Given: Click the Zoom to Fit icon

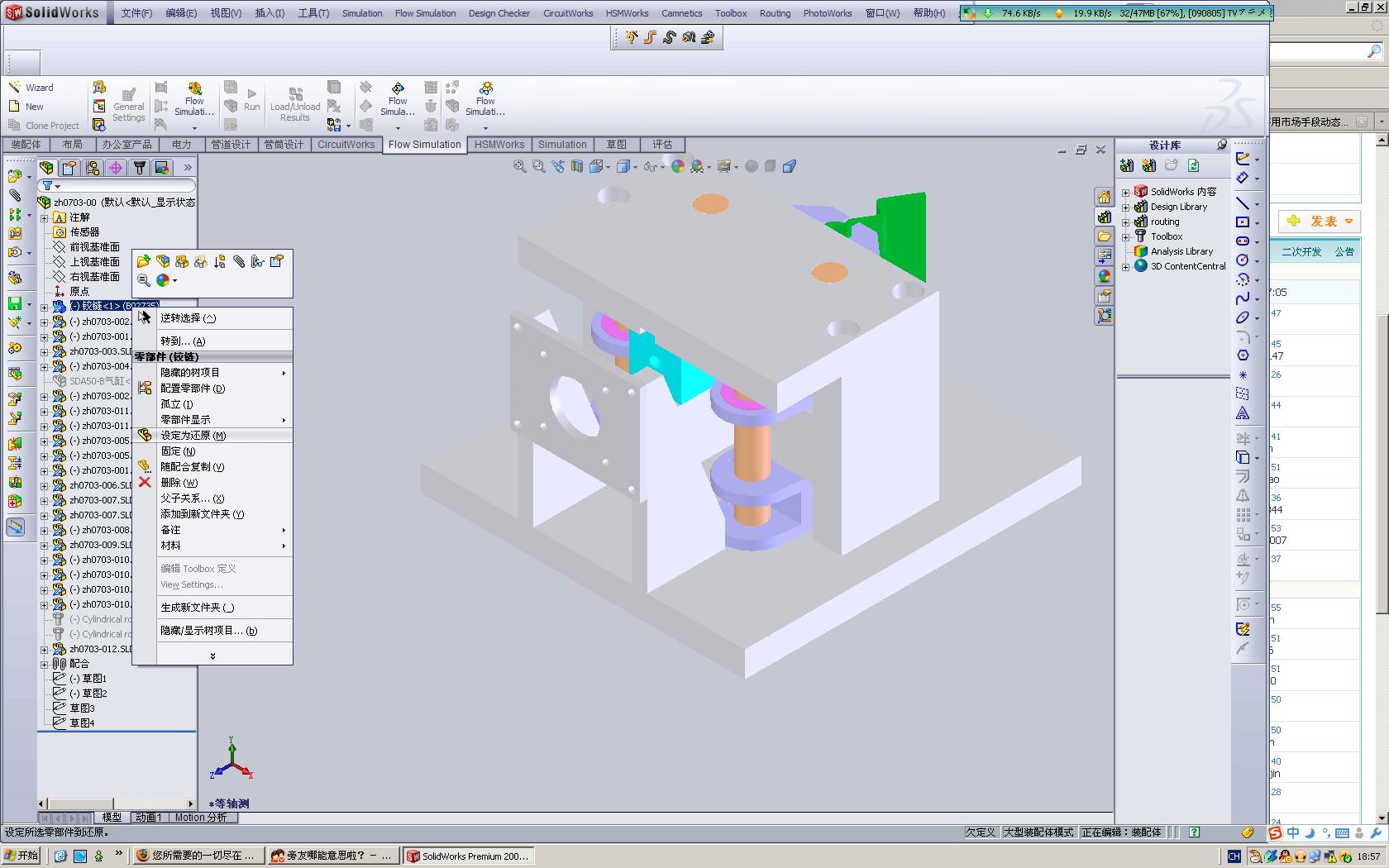Looking at the screenshot, I should click(519, 166).
